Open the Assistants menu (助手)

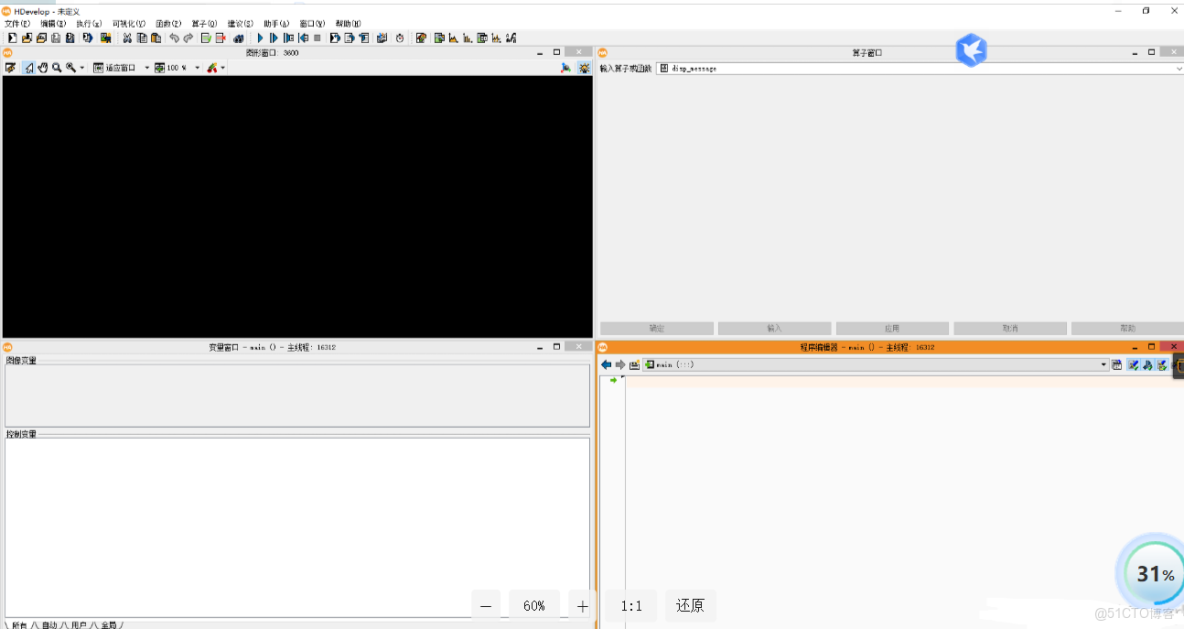tap(276, 23)
